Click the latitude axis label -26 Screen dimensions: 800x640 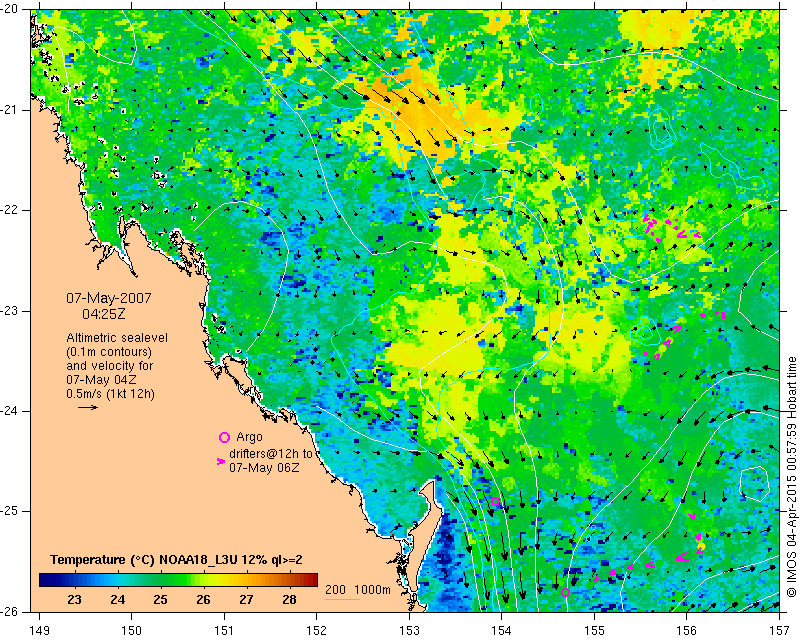pyautogui.click(x=11, y=611)
